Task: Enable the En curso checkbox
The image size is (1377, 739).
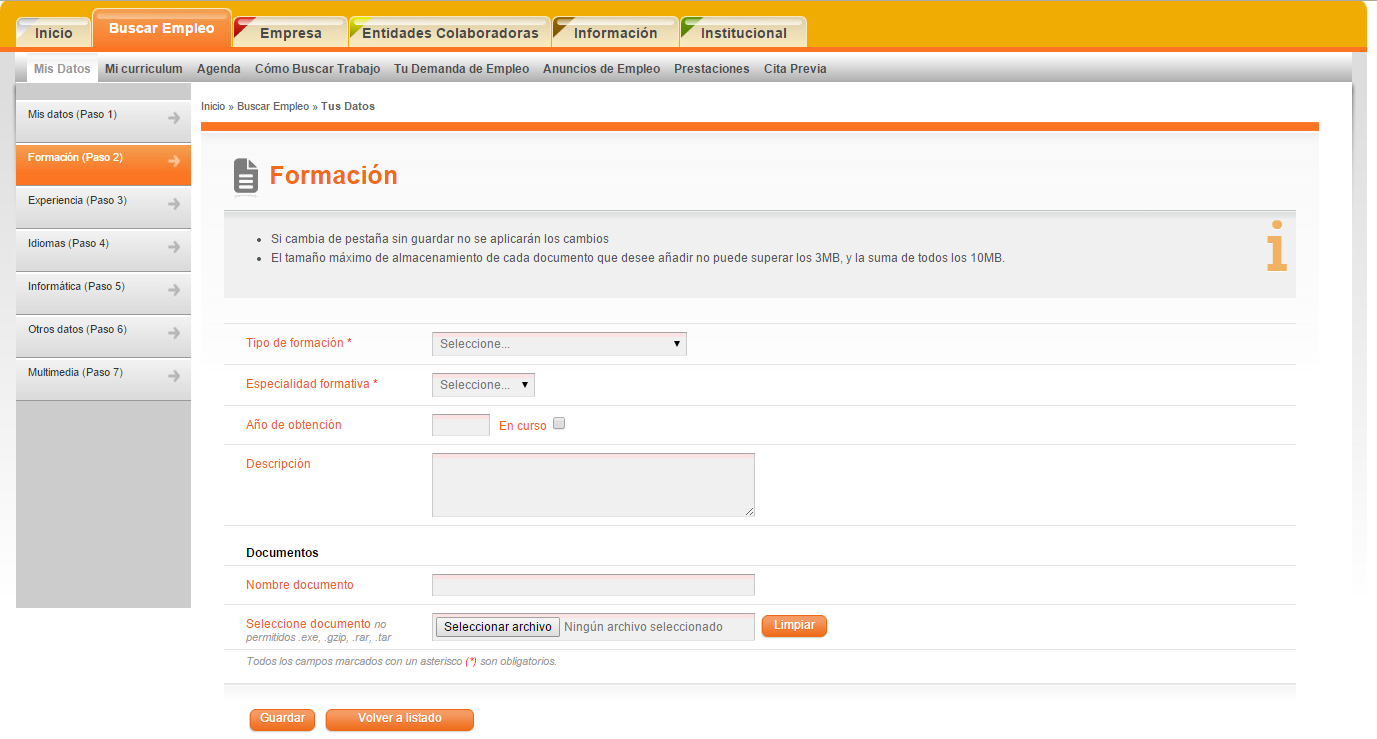Action: pyautogui.click(x=559, y=423)
